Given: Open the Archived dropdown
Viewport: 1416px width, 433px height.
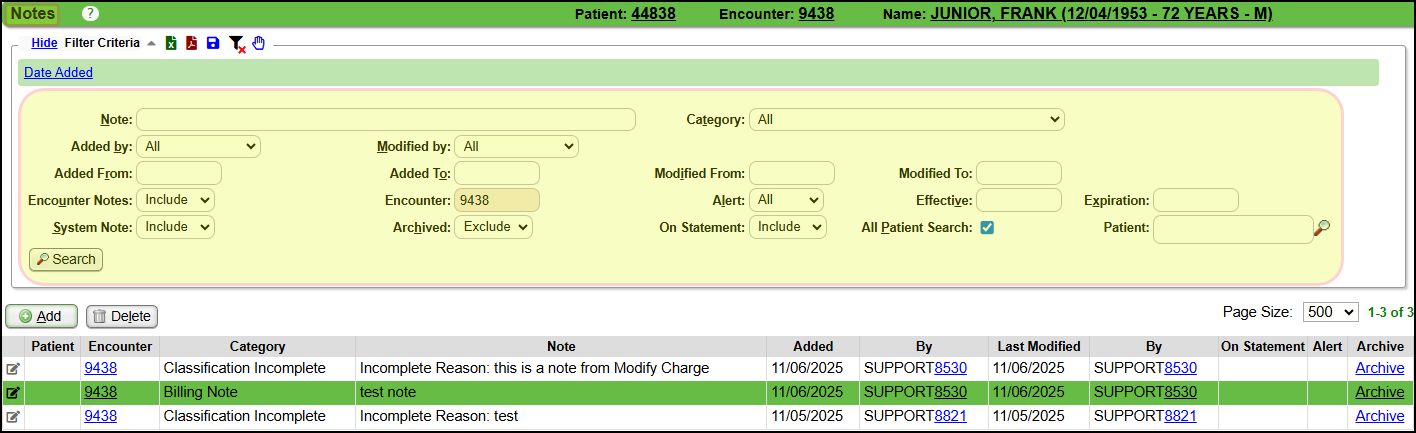Looking at the screenshot, I should (x=493, y=227).
